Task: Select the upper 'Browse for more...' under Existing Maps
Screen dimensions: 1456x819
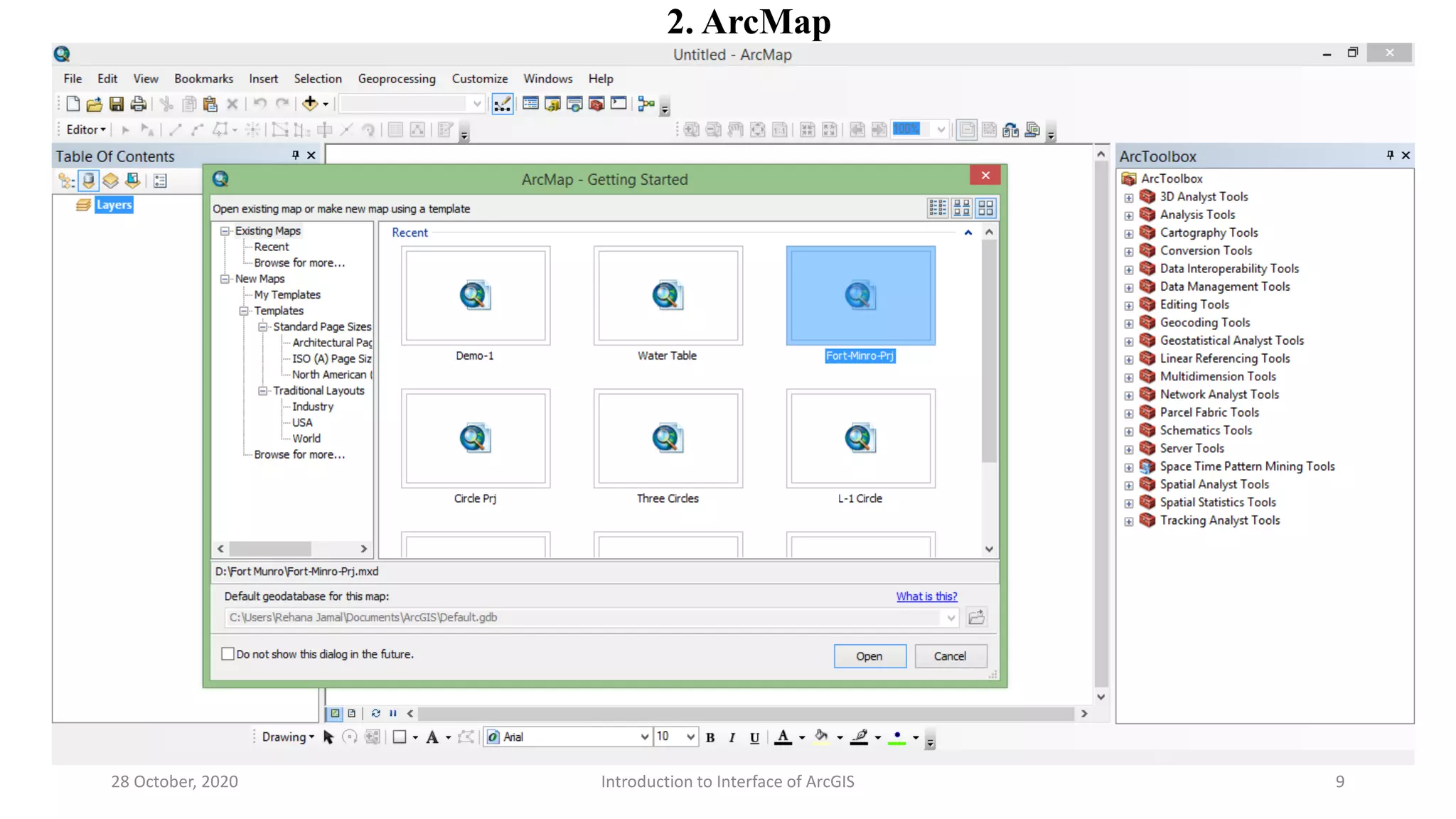Action: pos(299,263)
